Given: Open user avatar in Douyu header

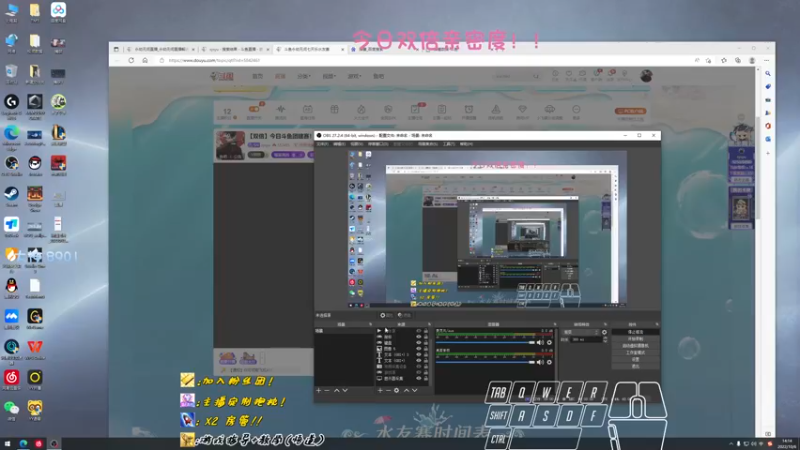Looking at the screenshot, I should point(646,76).
